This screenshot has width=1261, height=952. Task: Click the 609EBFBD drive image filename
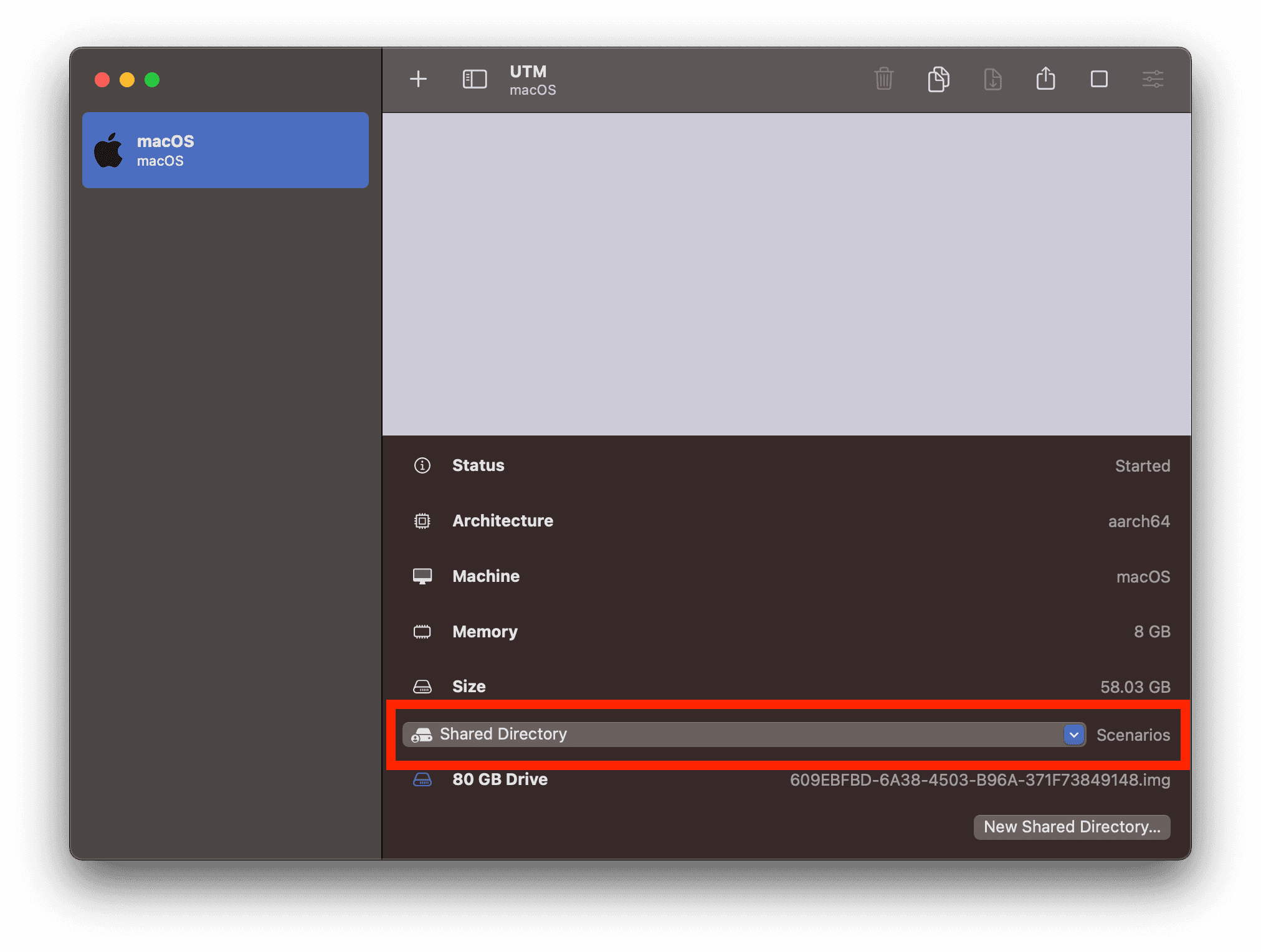click(979, 779)
